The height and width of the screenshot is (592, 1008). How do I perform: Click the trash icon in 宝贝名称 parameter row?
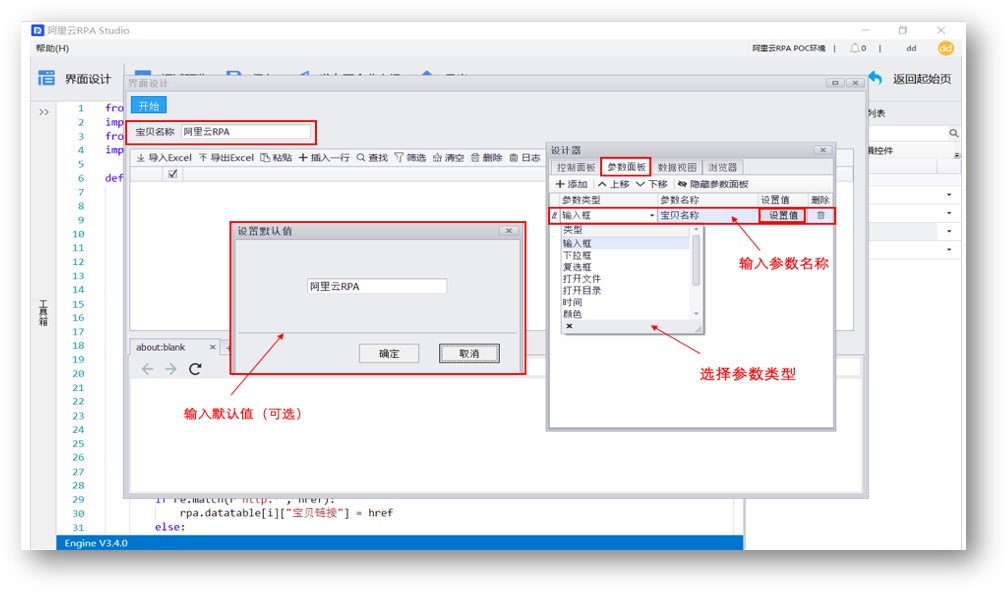tap(820, 215)
